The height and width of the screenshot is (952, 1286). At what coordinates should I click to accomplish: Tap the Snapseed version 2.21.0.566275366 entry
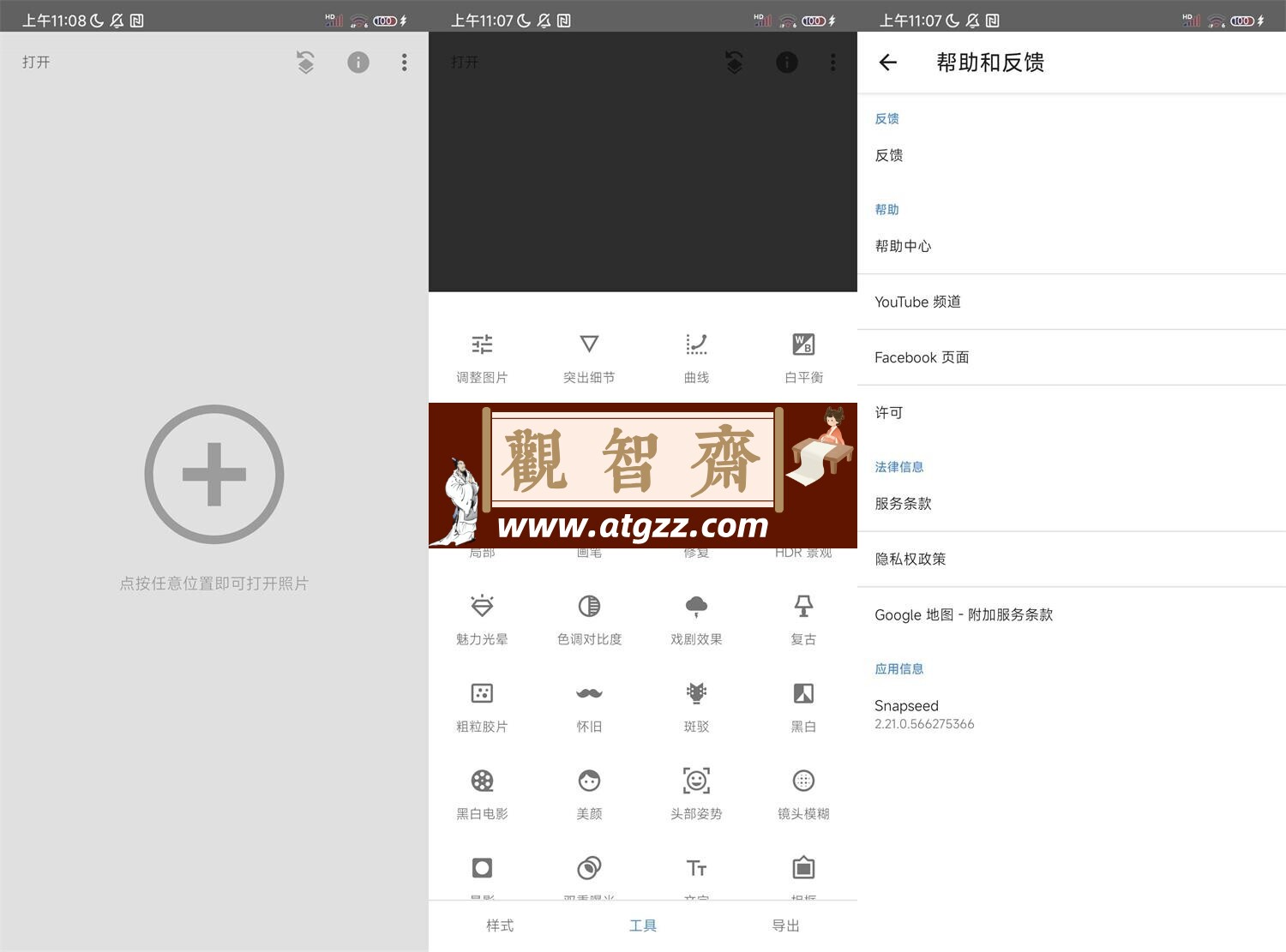1072,714
